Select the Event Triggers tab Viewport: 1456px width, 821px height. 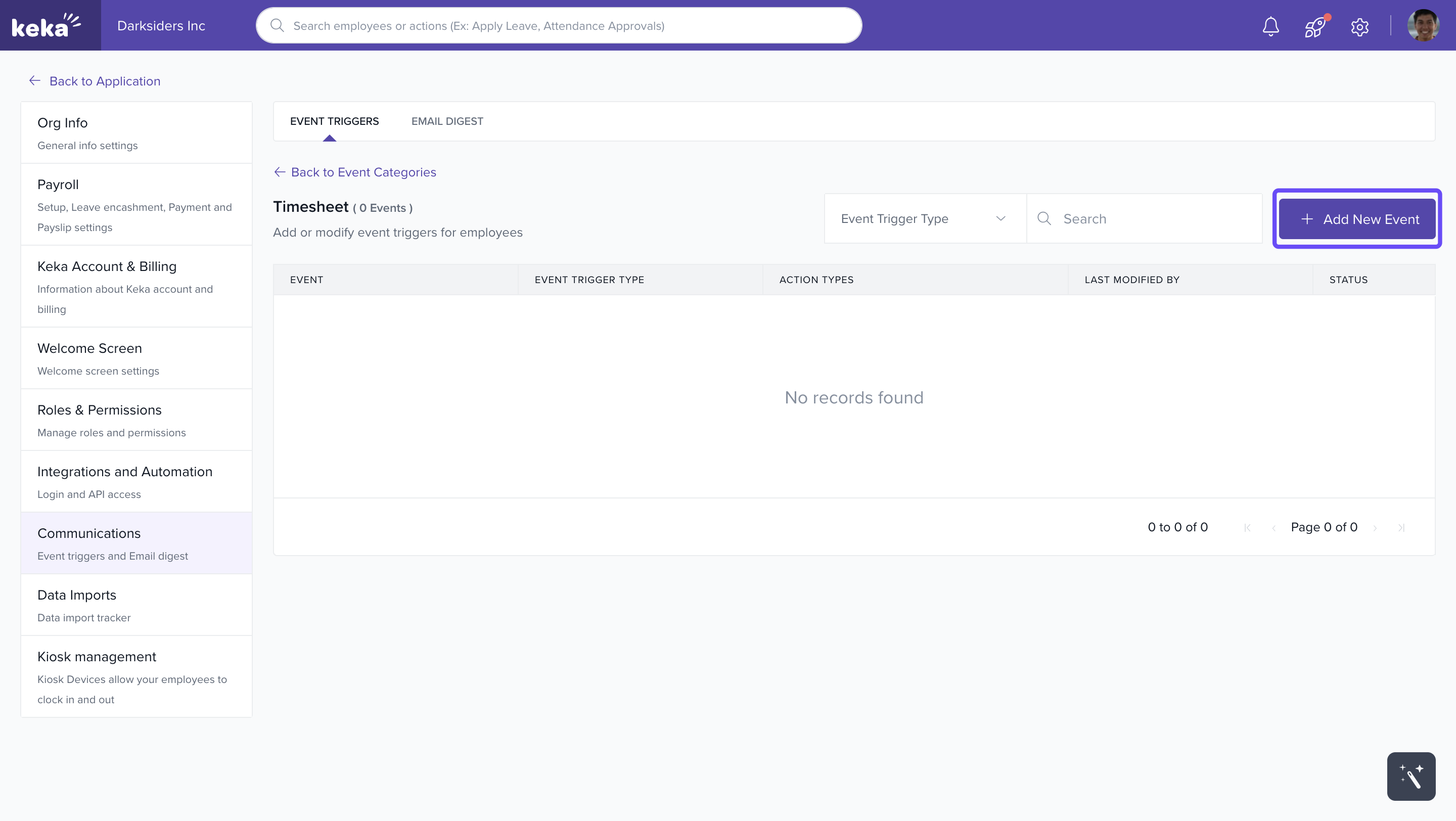(x=334, y=121)
